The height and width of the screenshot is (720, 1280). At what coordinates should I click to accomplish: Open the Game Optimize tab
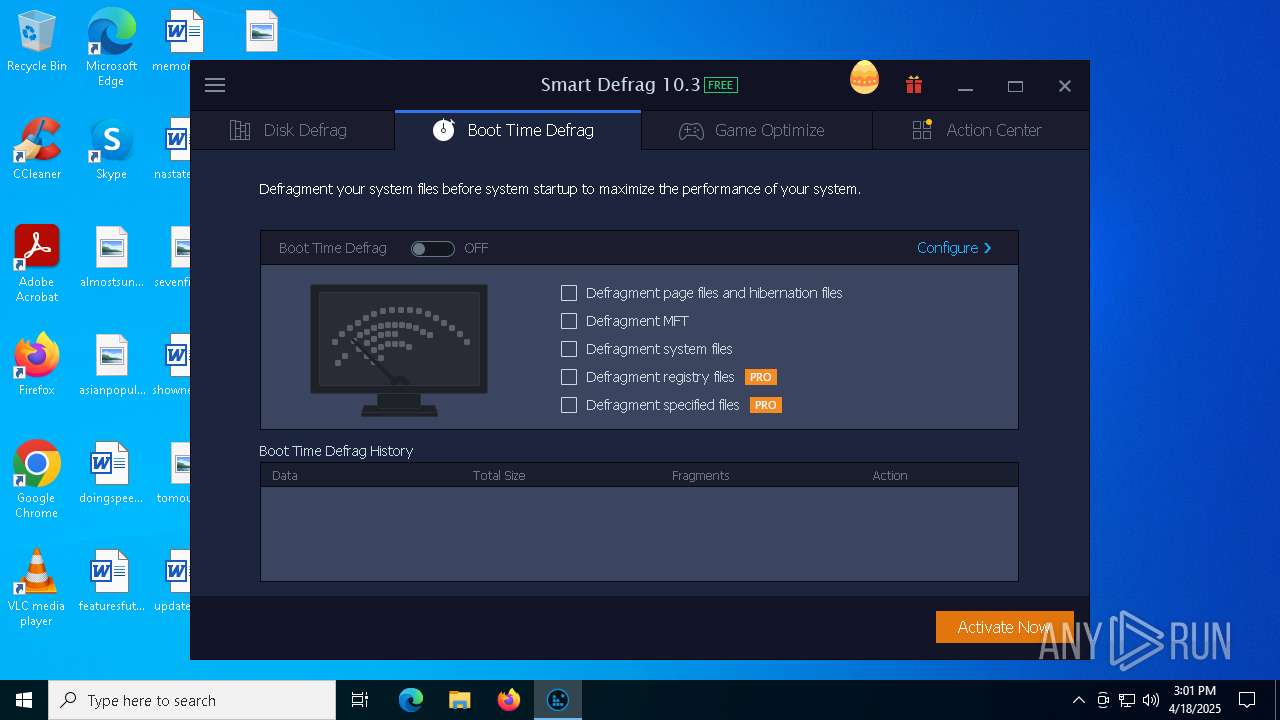coord(756,130)
